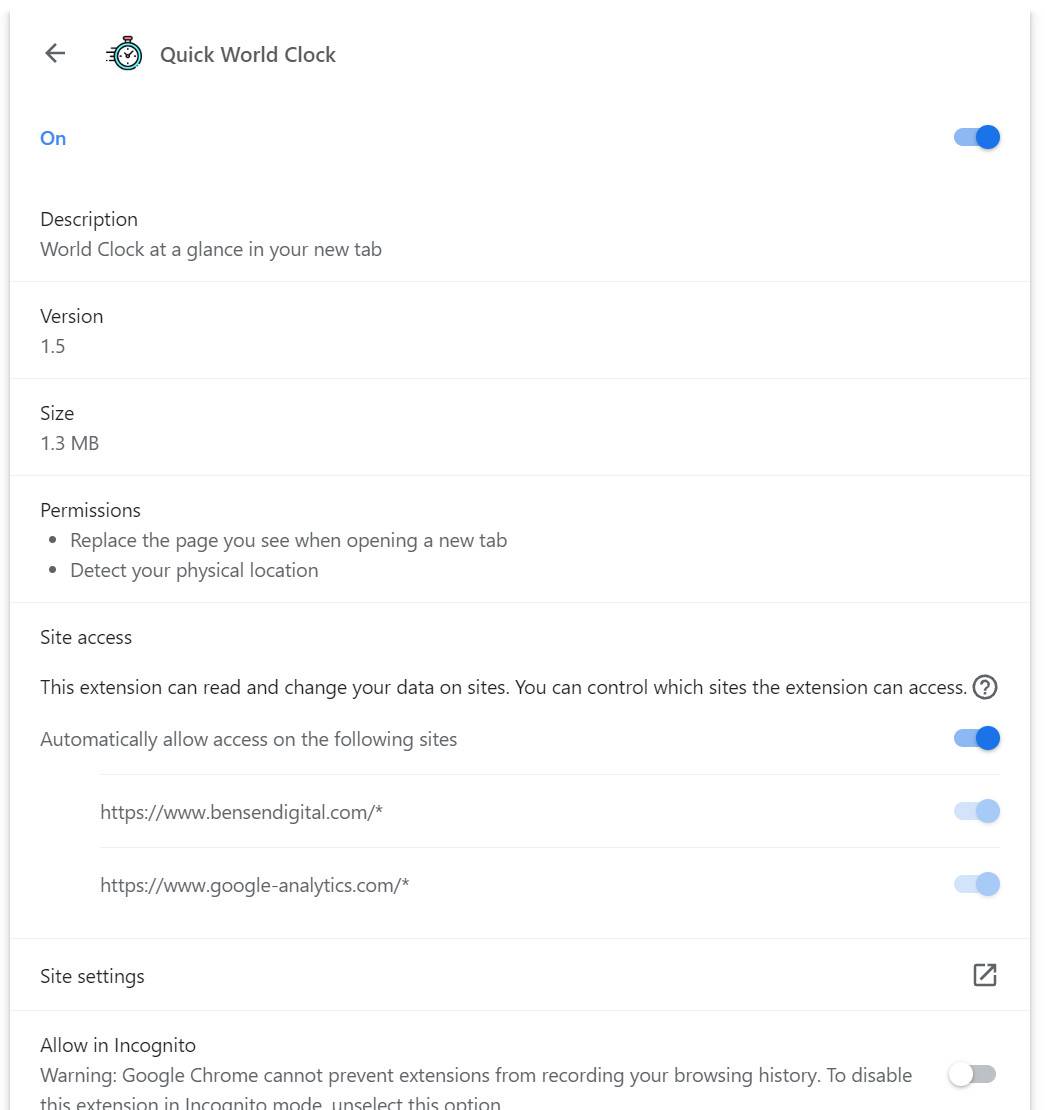Enable Allow in Incognito switch

click(x=972, y=1074)
